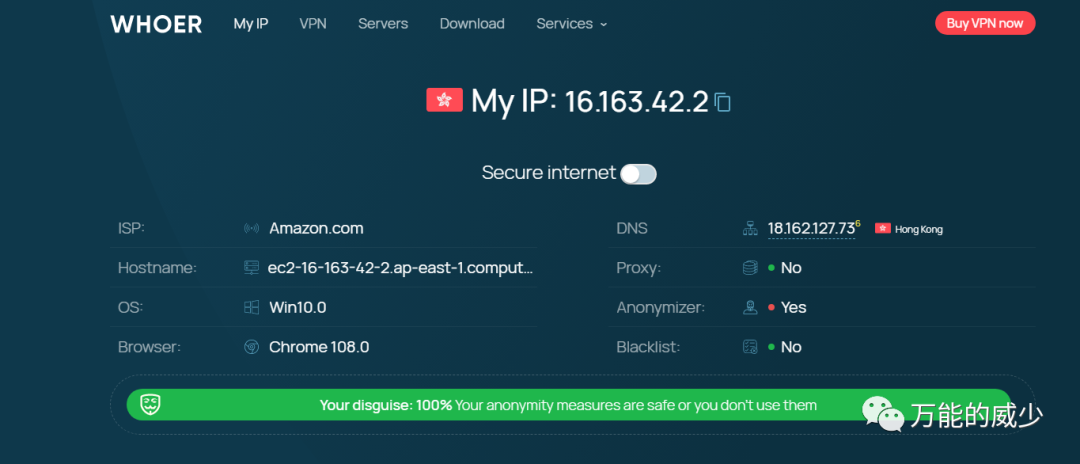Click the Chrome browser icon in Browser row
Screen dimensions: 1080x464
[251, 347]
